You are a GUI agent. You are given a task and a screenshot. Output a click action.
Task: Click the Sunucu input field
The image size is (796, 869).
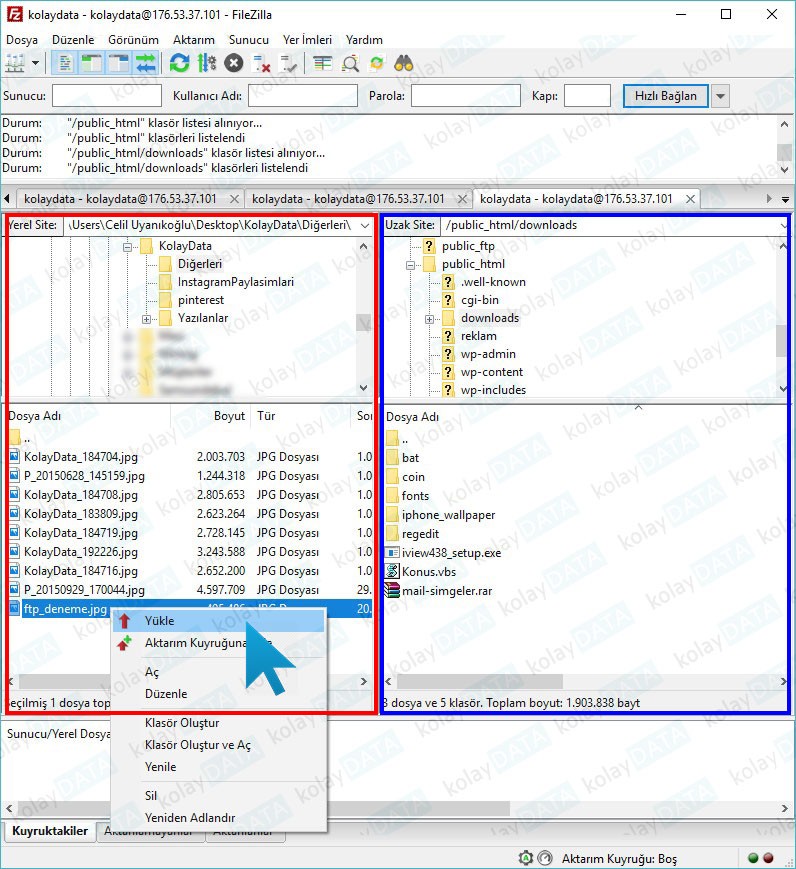point(106,96)
